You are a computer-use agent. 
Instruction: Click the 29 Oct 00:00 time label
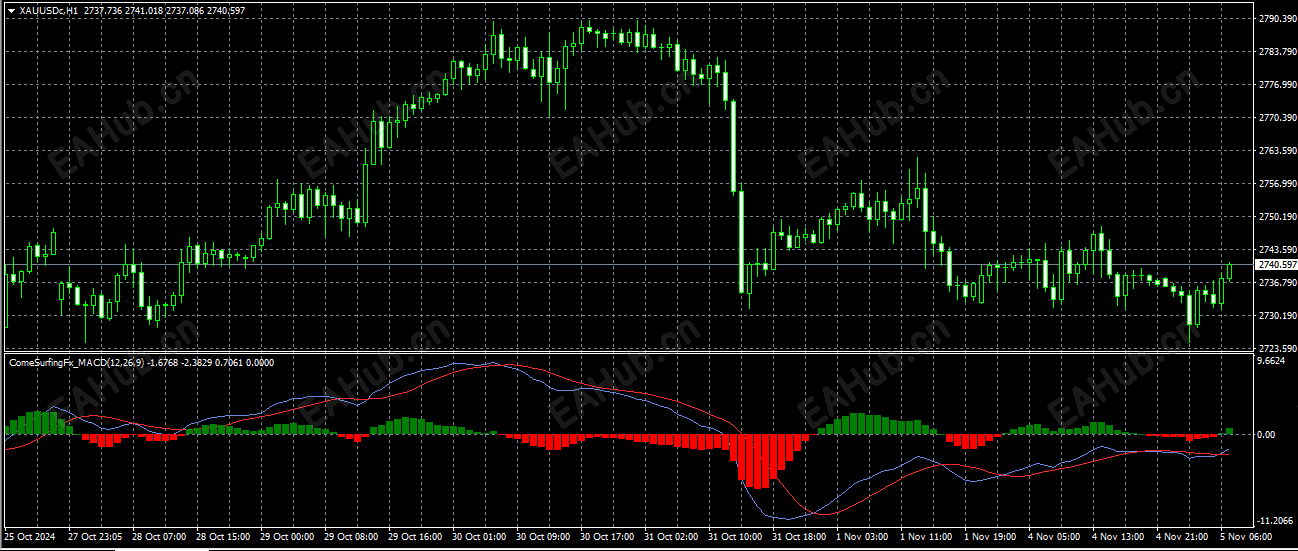click(x=287, y=537)
